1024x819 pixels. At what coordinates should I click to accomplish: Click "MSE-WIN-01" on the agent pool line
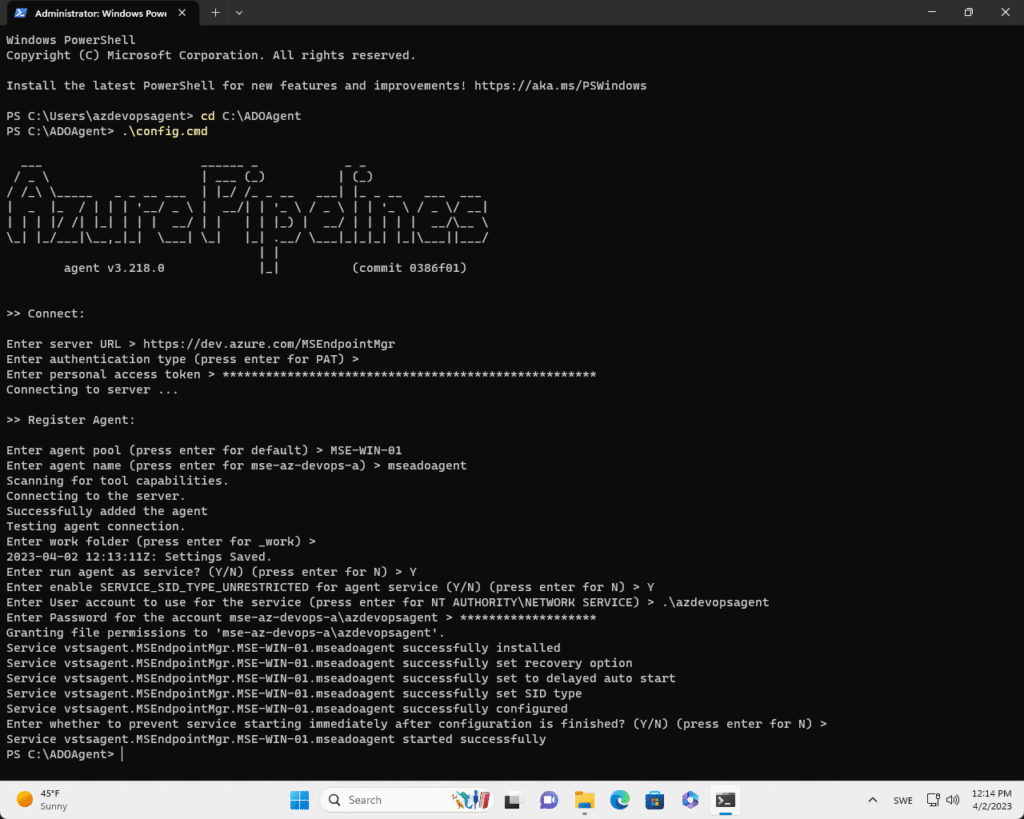click(x=366, y=450)
